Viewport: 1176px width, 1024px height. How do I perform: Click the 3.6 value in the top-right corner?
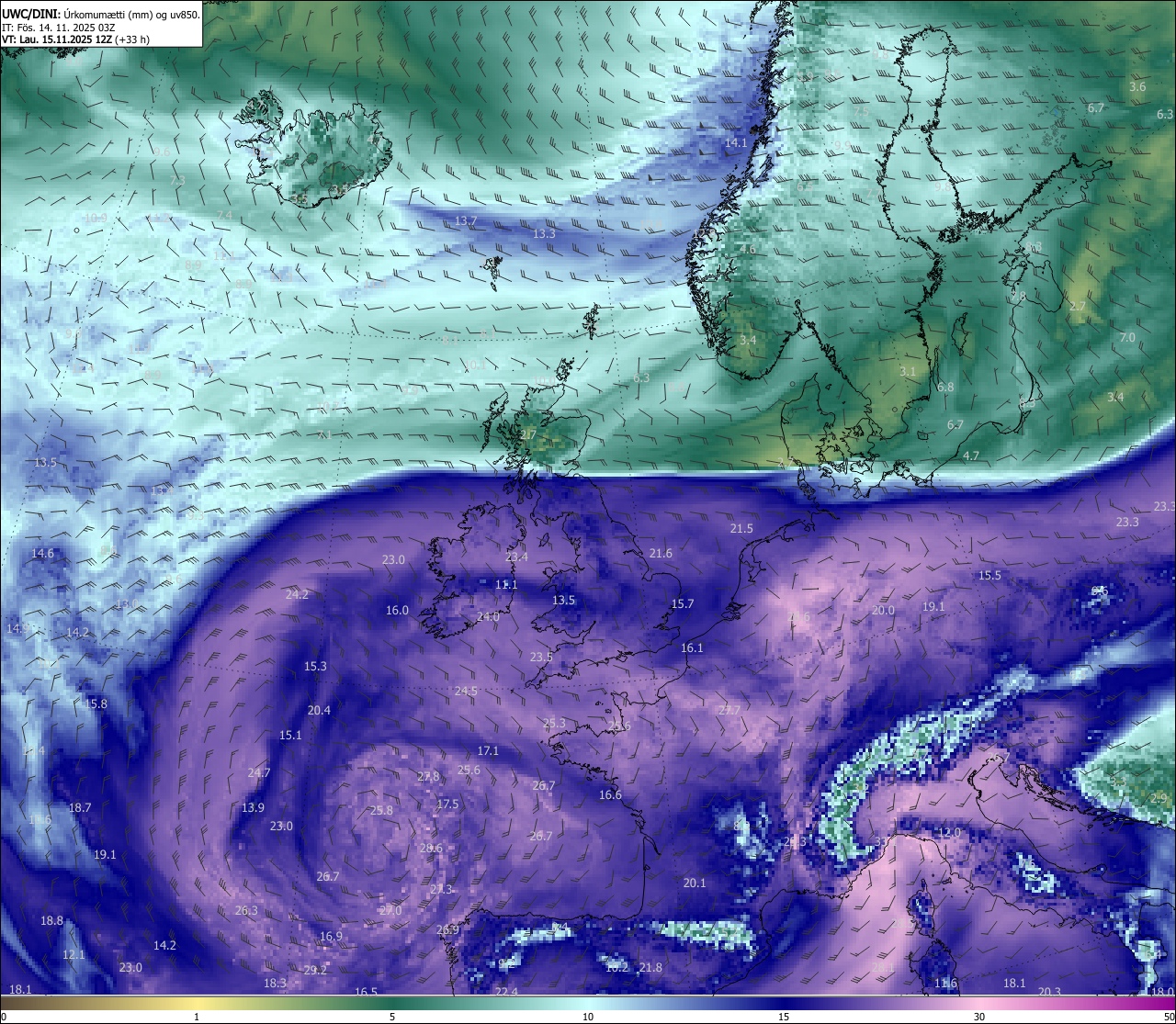click(1137, 86)
